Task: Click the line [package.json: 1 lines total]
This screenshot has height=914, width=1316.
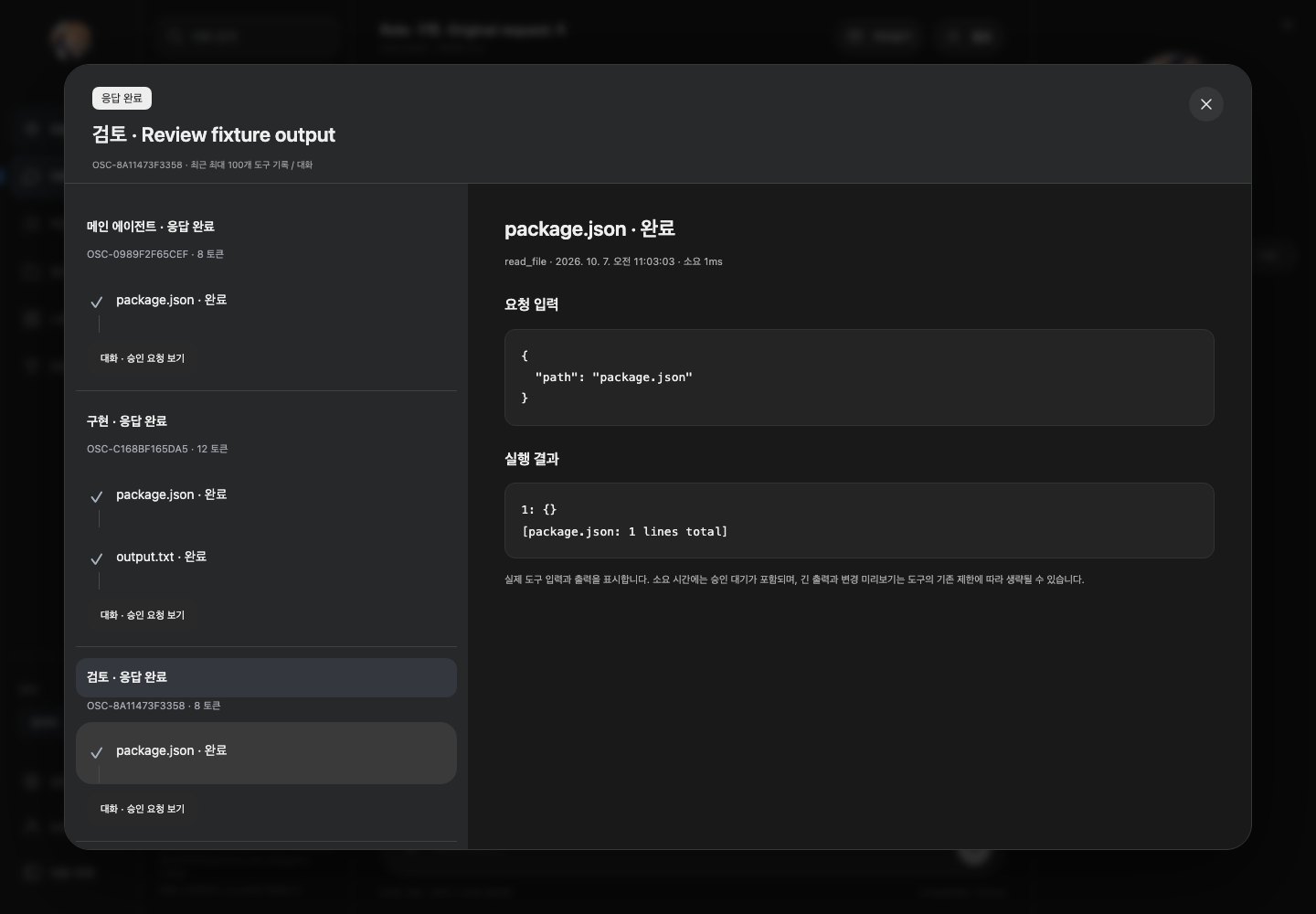Action: pos(624,531)
